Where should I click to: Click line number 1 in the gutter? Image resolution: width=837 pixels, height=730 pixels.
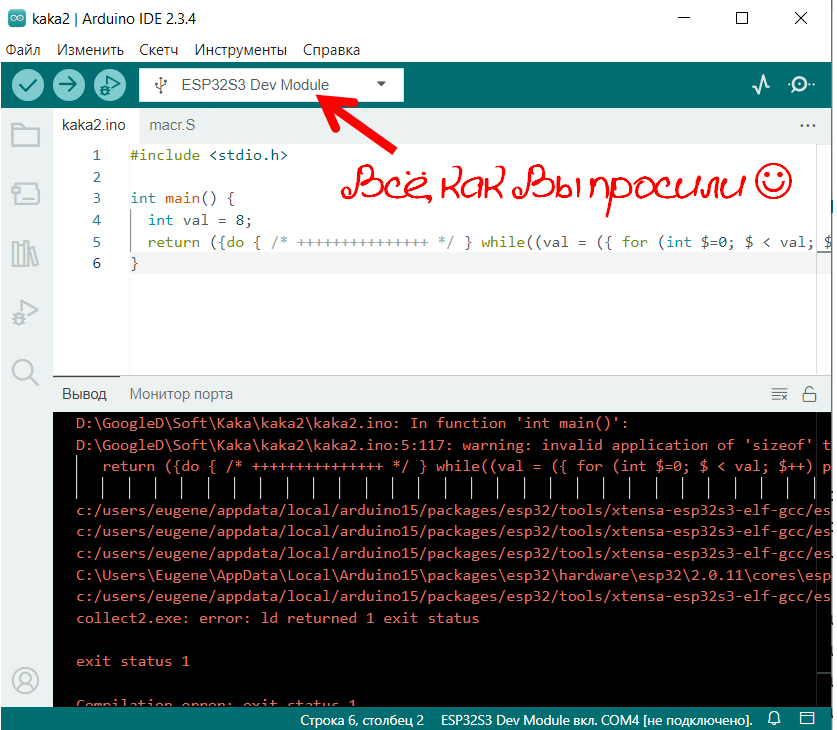coord(97,155)
